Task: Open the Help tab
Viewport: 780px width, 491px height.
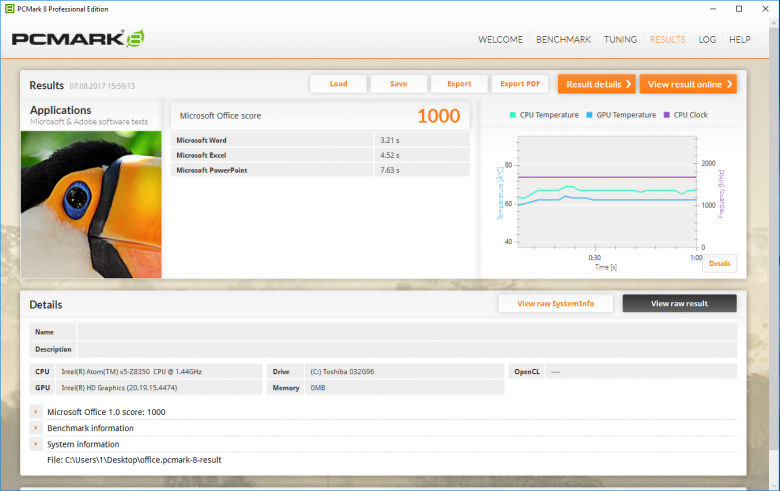Action: point(740,39)
